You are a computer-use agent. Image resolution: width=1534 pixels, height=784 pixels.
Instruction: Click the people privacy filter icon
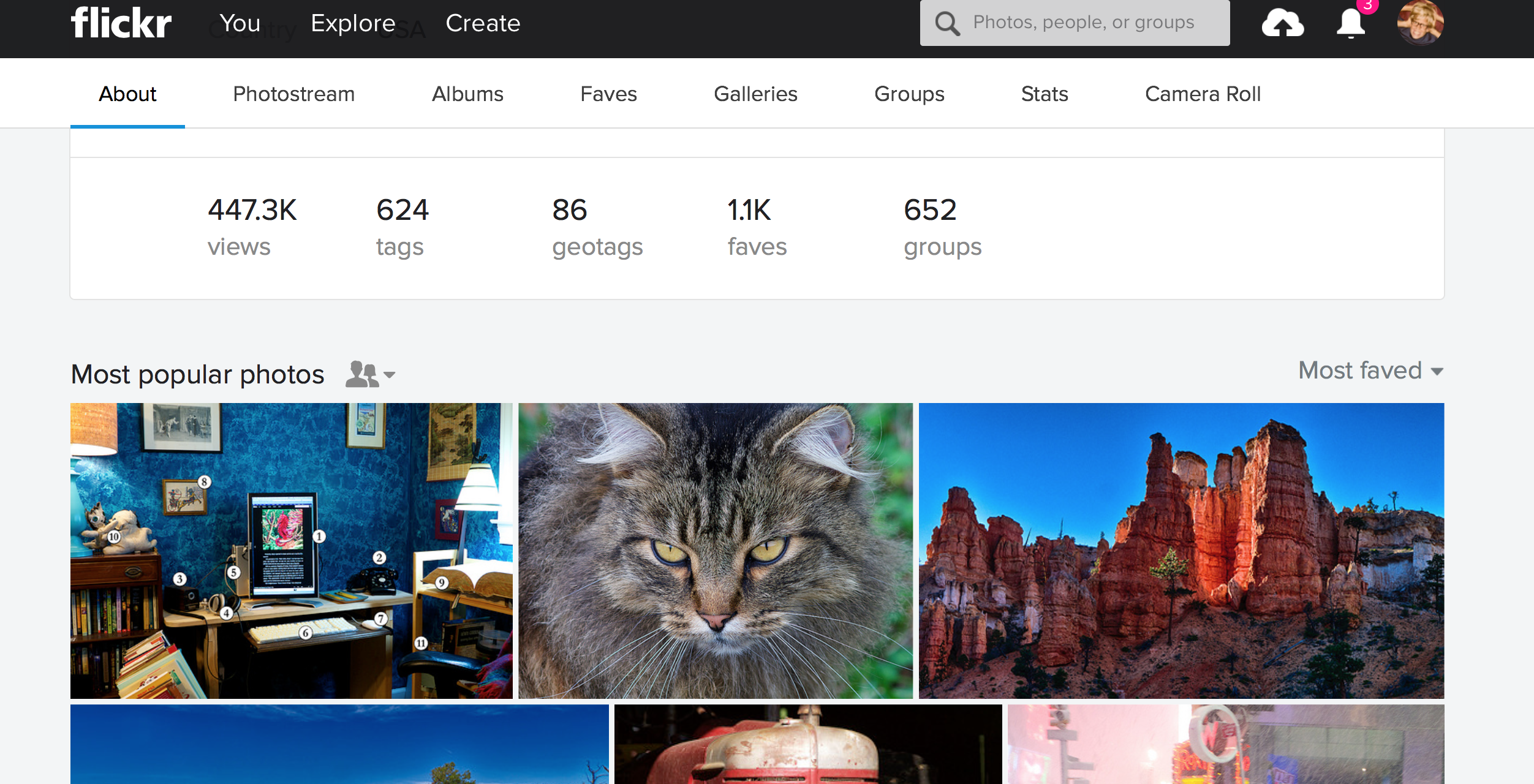370,374
